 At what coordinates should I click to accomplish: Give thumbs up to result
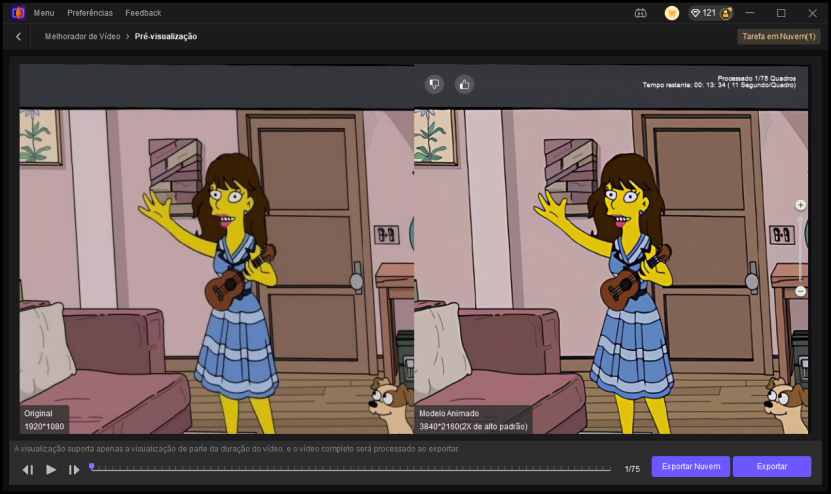(464, 84)
